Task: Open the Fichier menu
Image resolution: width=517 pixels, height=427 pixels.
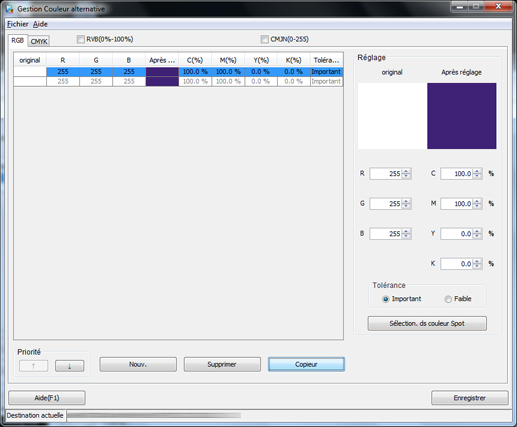Action: (18, 24)
